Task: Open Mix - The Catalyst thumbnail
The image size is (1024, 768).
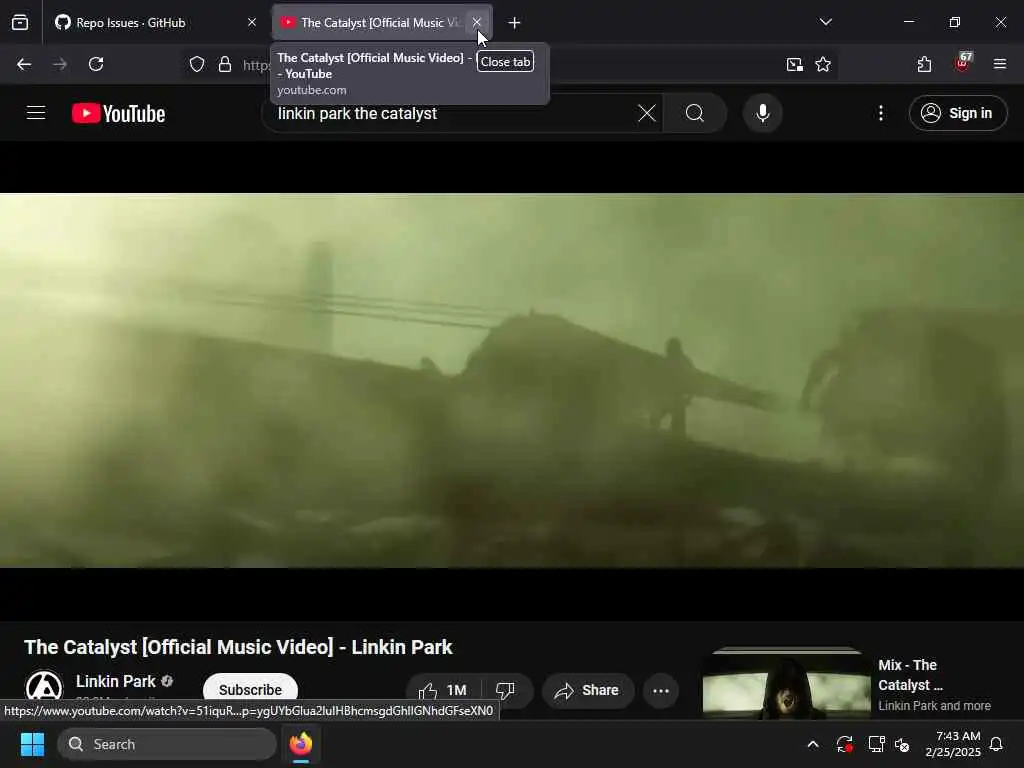Action: 787,682
